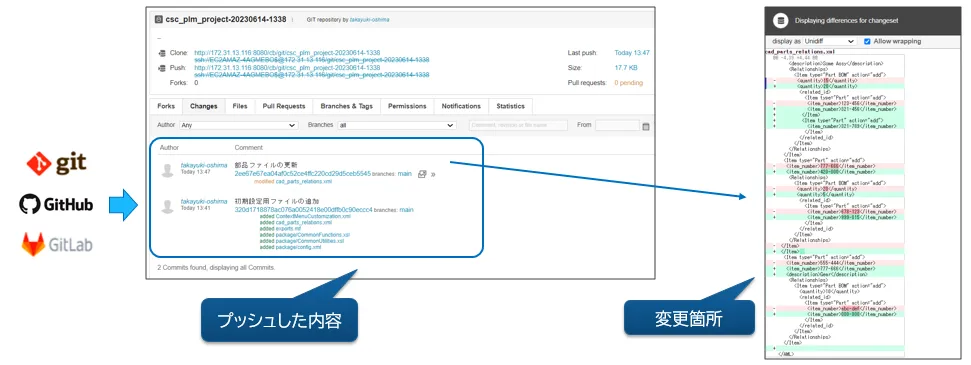Switch to the Files tab
This screenshot has height=365, width=971.
point(240,107)
